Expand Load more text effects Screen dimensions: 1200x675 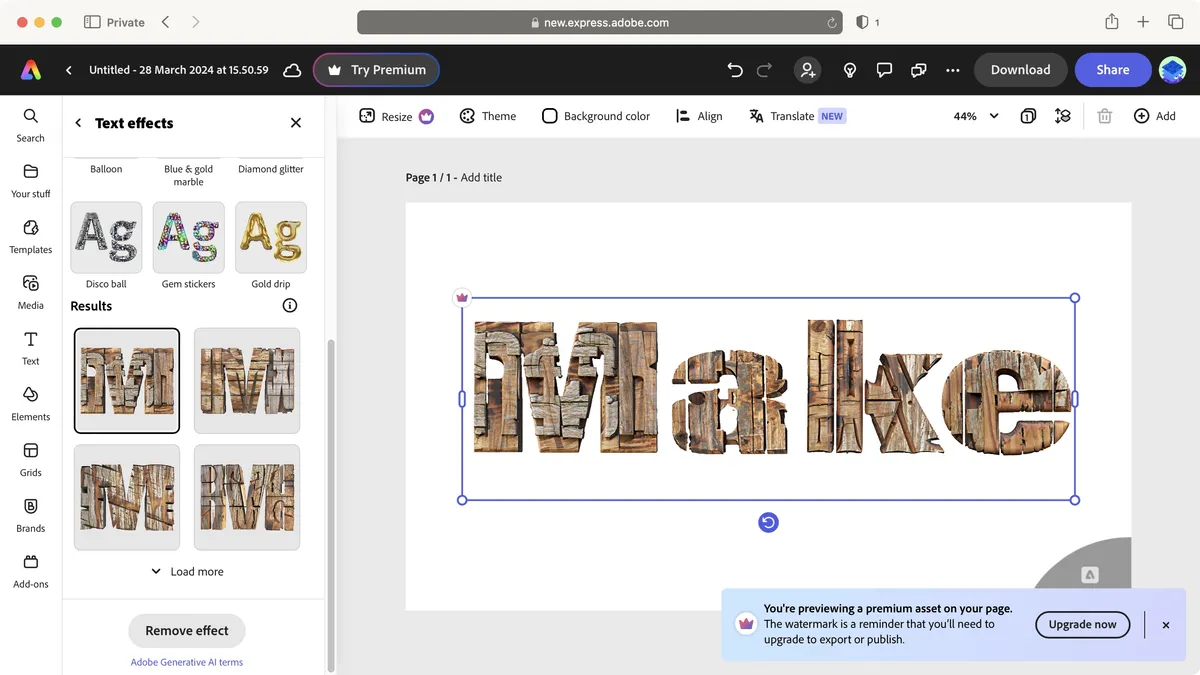click(x=187, y=571)
